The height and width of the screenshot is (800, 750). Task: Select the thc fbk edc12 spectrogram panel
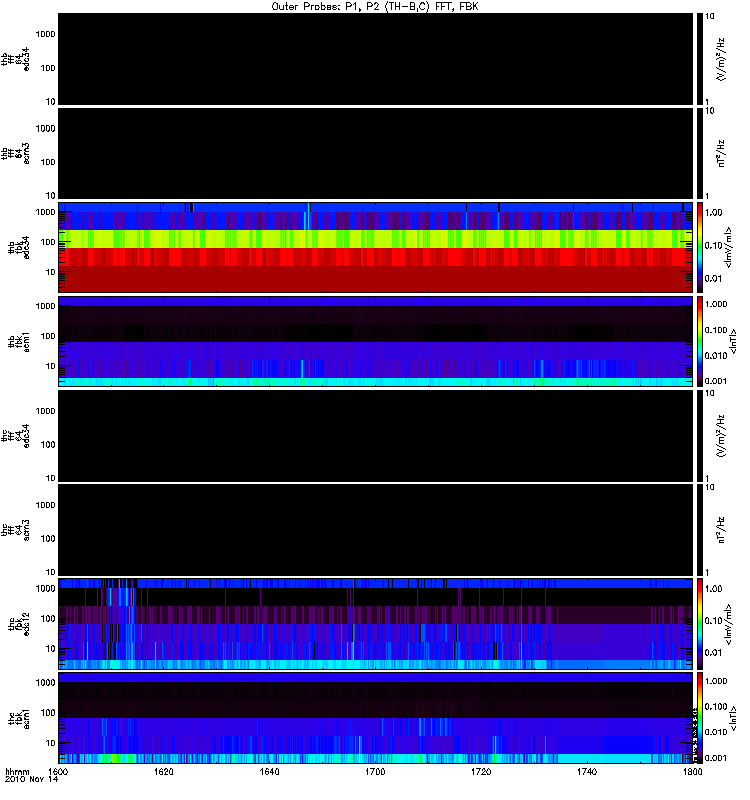click(x=376, y=623)
